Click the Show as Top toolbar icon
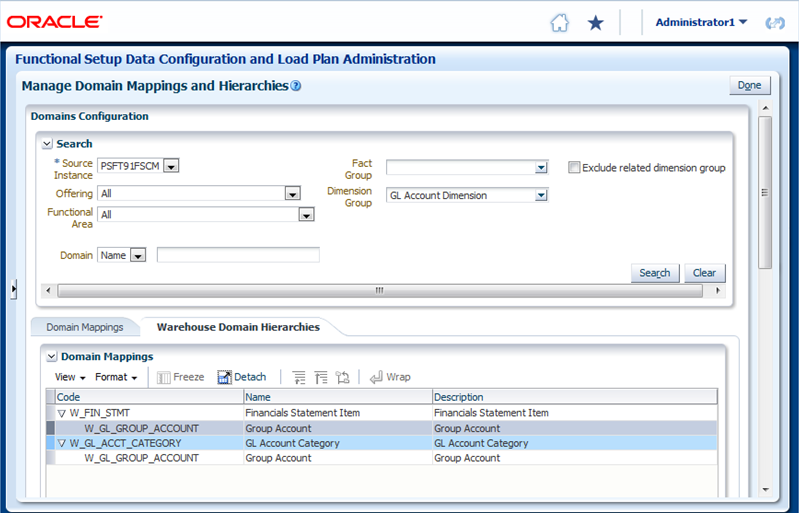 click(342, 377)
